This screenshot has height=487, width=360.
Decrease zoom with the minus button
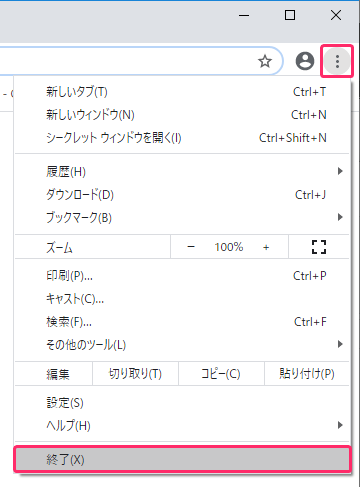(x=191, y=247)
